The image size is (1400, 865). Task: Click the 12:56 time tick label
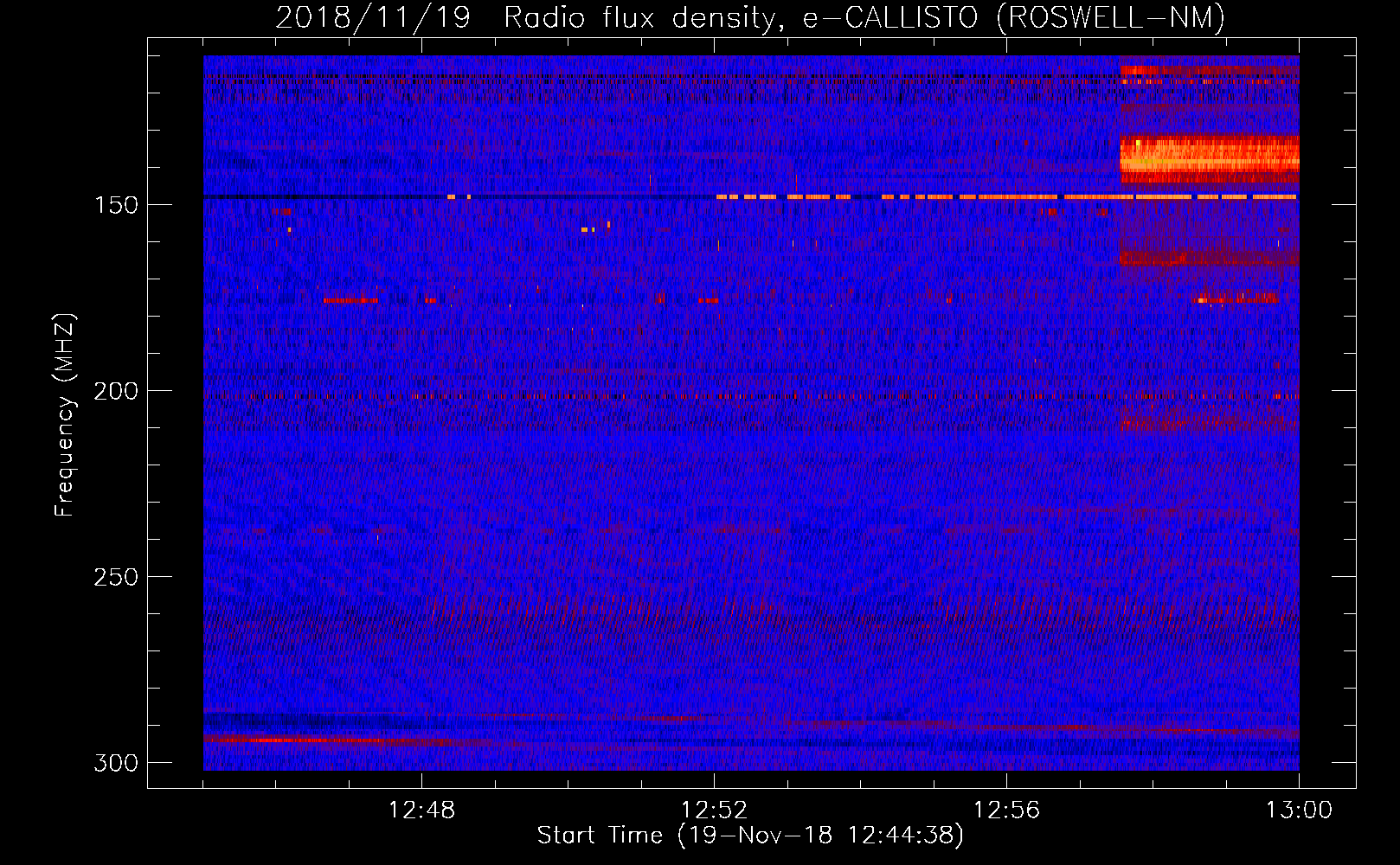click(x=1006, y=811)
